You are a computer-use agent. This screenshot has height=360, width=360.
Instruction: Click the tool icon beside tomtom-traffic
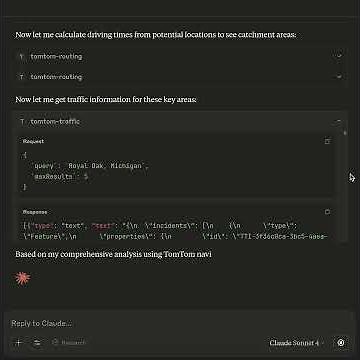[22, 122]
